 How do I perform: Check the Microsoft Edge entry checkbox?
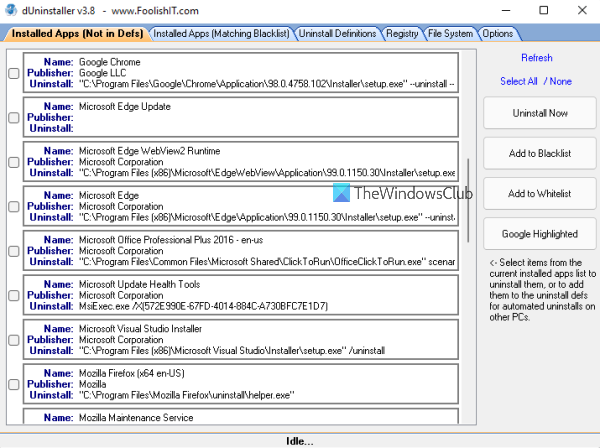click(14, 207)
